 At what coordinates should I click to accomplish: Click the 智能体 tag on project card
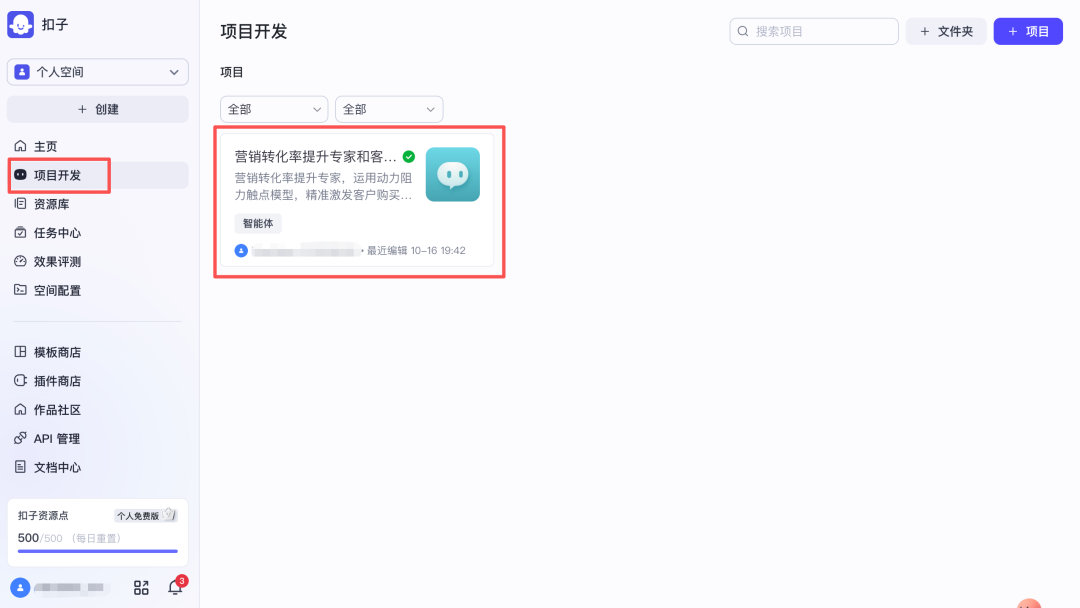coord(258,223)
